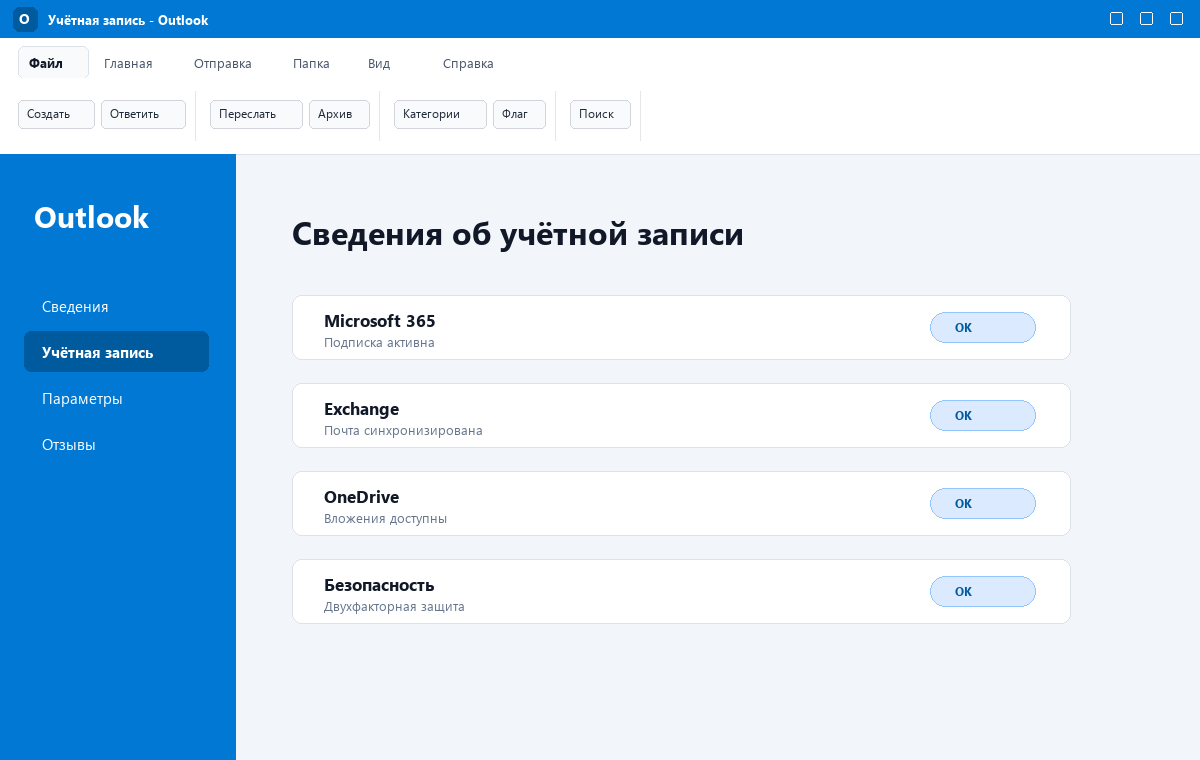Click the Exchange heading
This screenshot has width=1200, height=760.
pos(361,409)
